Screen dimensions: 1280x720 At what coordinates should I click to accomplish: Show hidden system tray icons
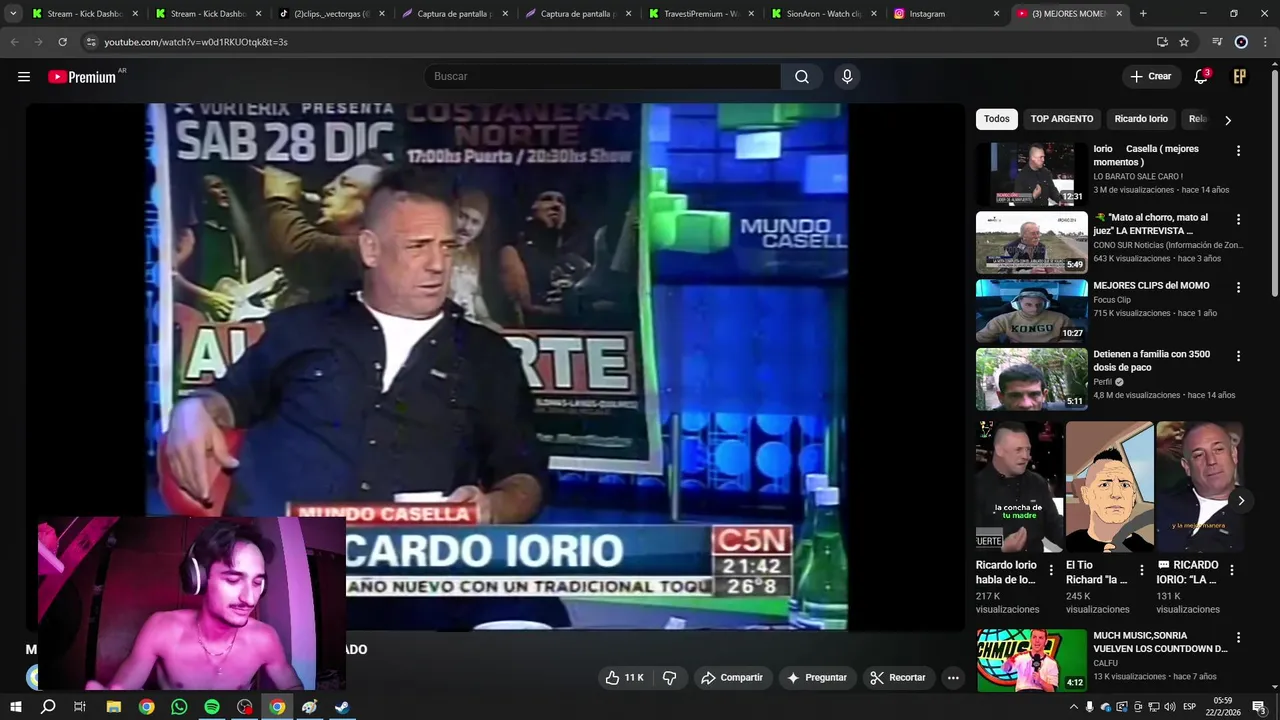[1074, 707]
